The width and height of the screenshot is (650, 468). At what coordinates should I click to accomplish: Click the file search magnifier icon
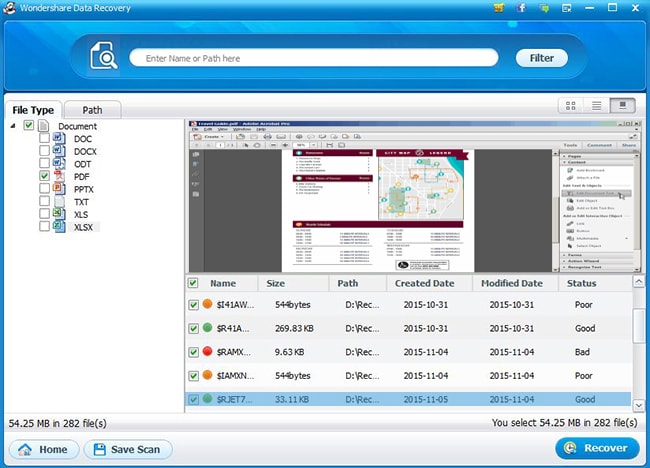(104, 56)
